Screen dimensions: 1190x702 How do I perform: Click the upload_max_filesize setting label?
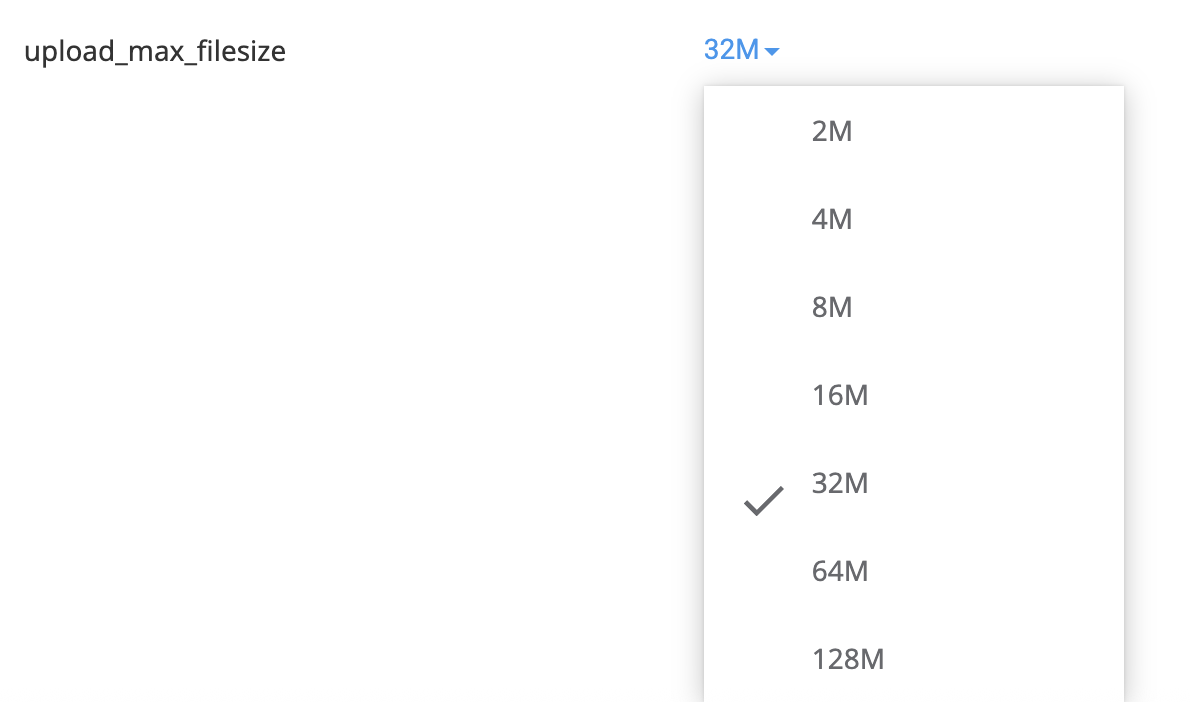(x=154, y=51)
